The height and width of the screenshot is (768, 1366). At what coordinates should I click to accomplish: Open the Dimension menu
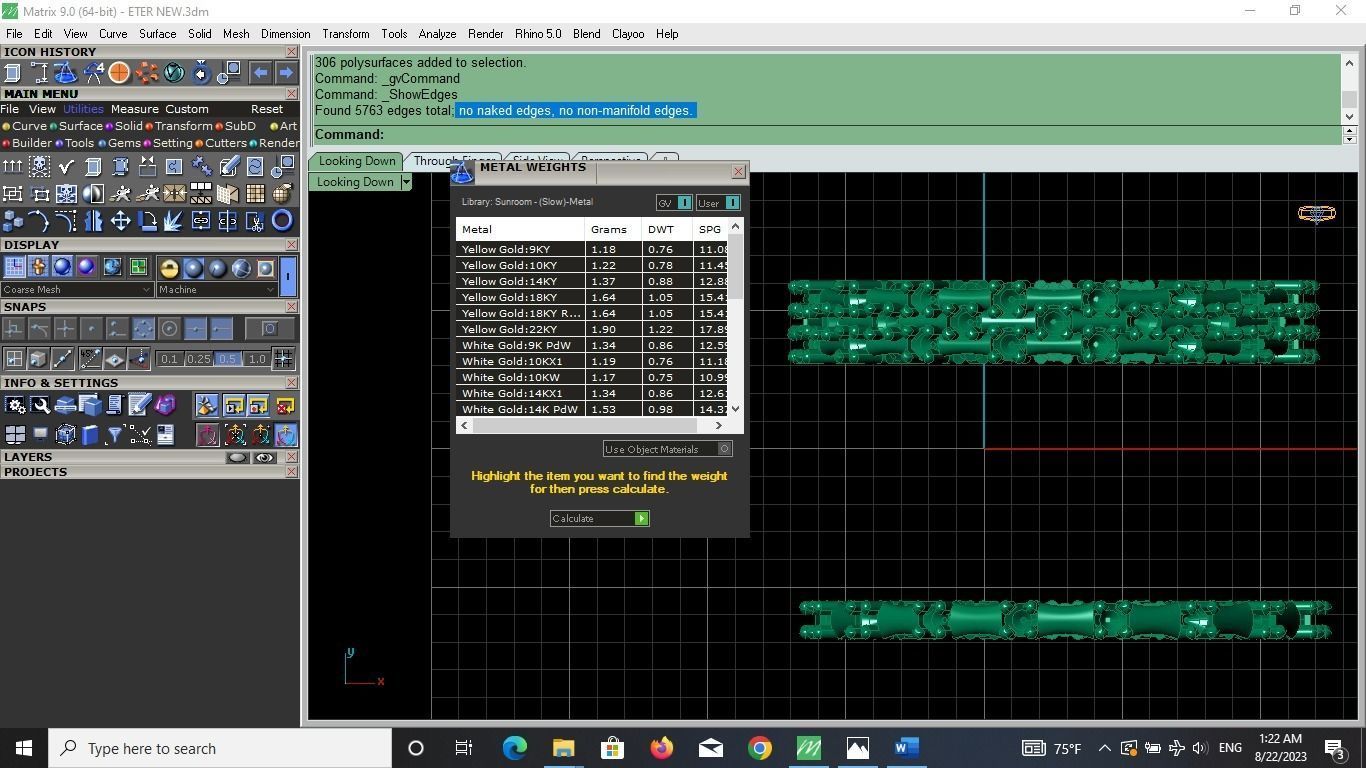tap(286, 34)
